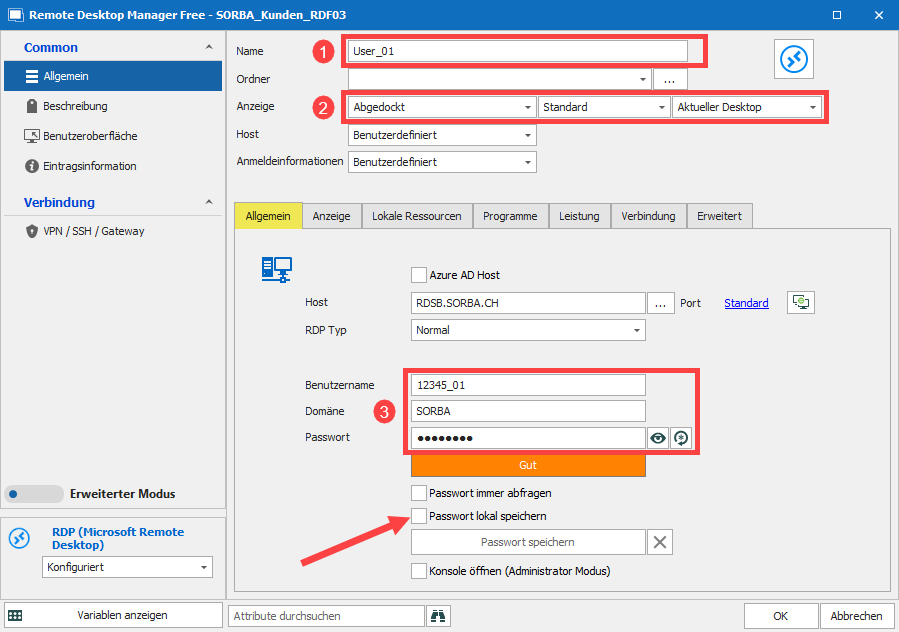This screenshot has height=632, width=899.
Task: Enable Passwort lokal speichern checkbox
Action: pos(419,516)
